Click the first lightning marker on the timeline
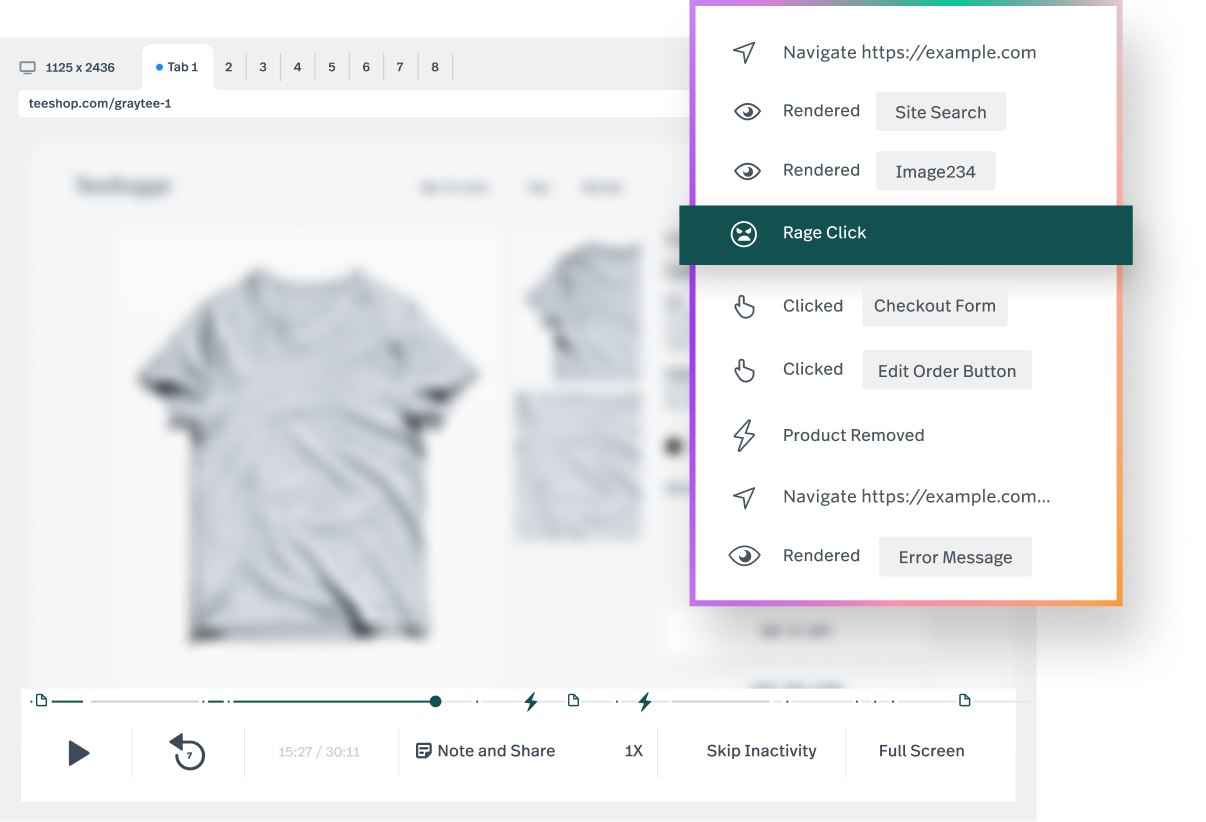This screenshot has height=822, width=1206. pos(531,702)
